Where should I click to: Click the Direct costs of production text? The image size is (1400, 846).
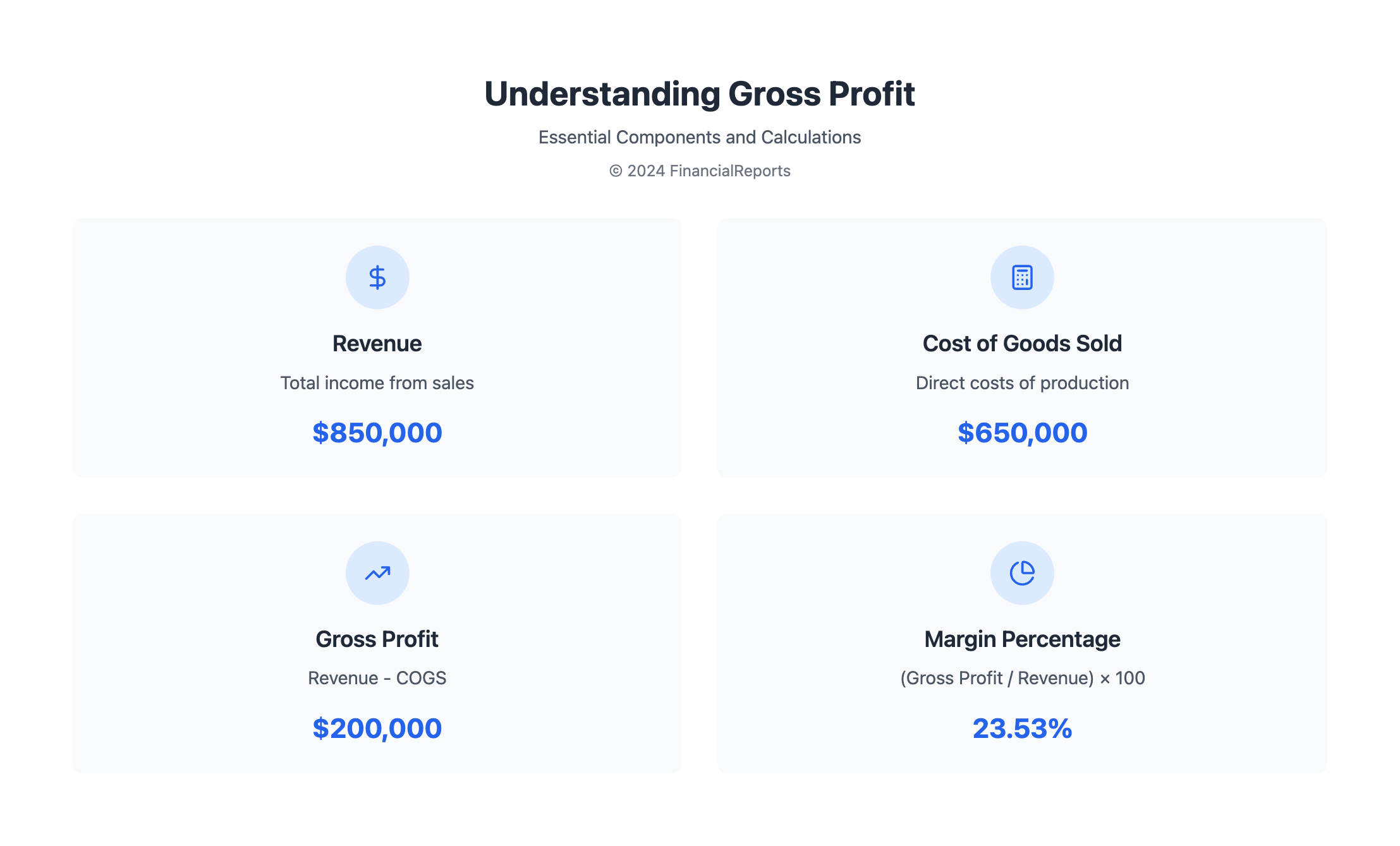[x=1022, y=383]
